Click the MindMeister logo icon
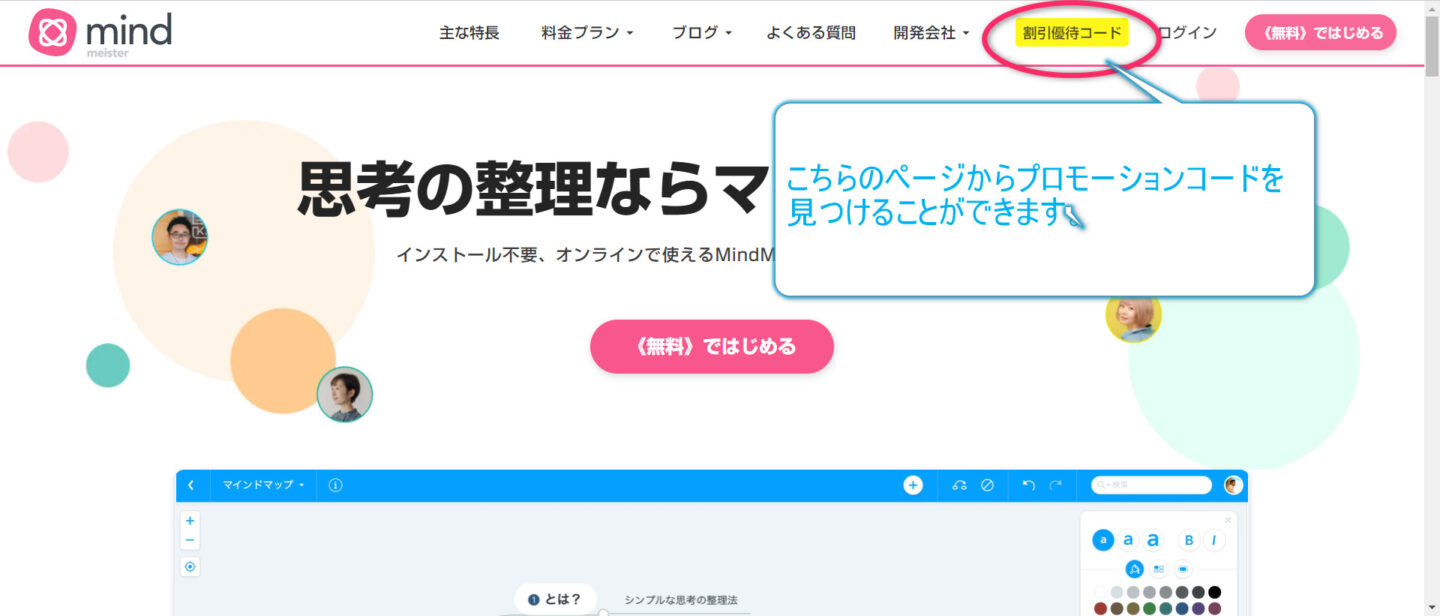Image resolution: width=1440 pixels, height=616 pixels. (53, 33)
